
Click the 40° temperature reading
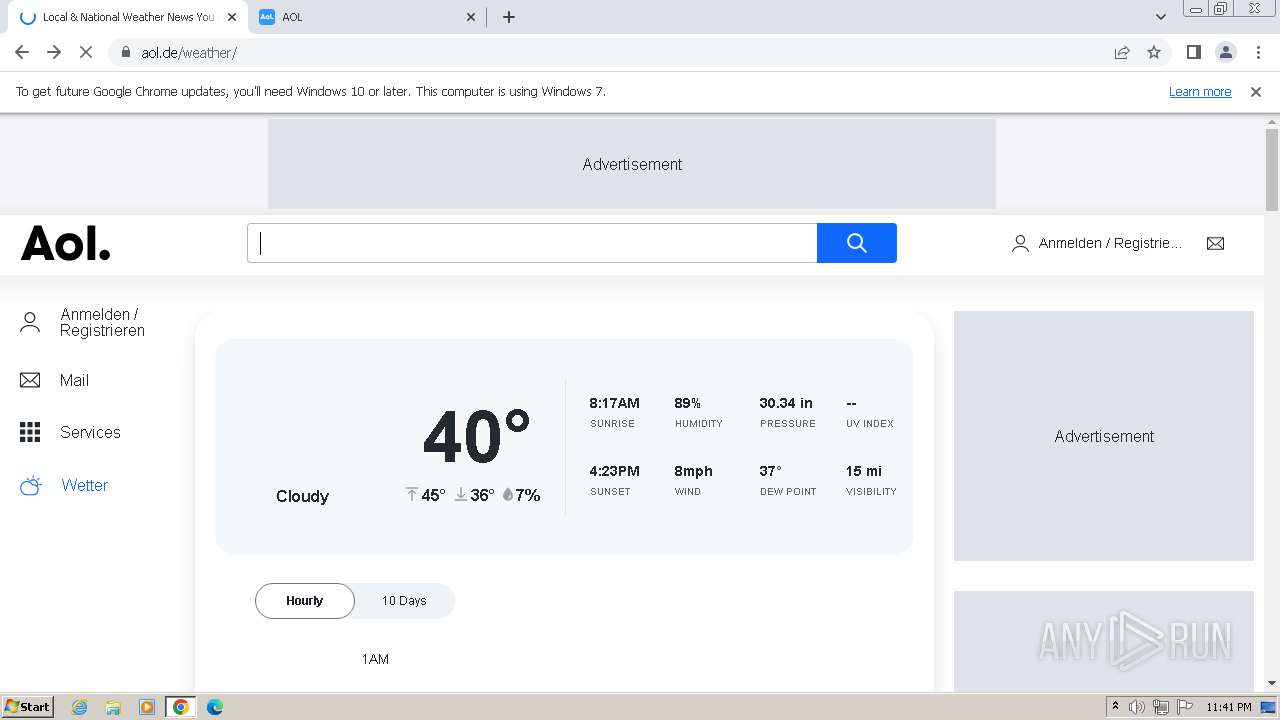tap(476, 438)
